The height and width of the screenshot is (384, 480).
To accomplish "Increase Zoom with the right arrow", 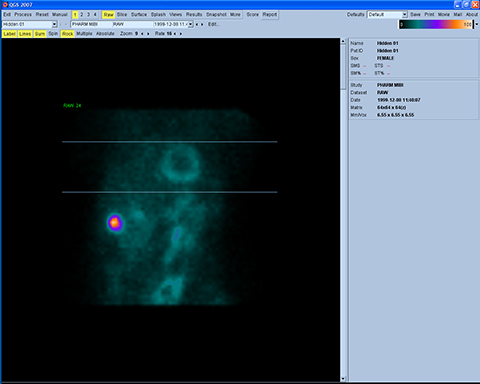I will point(148,34).
